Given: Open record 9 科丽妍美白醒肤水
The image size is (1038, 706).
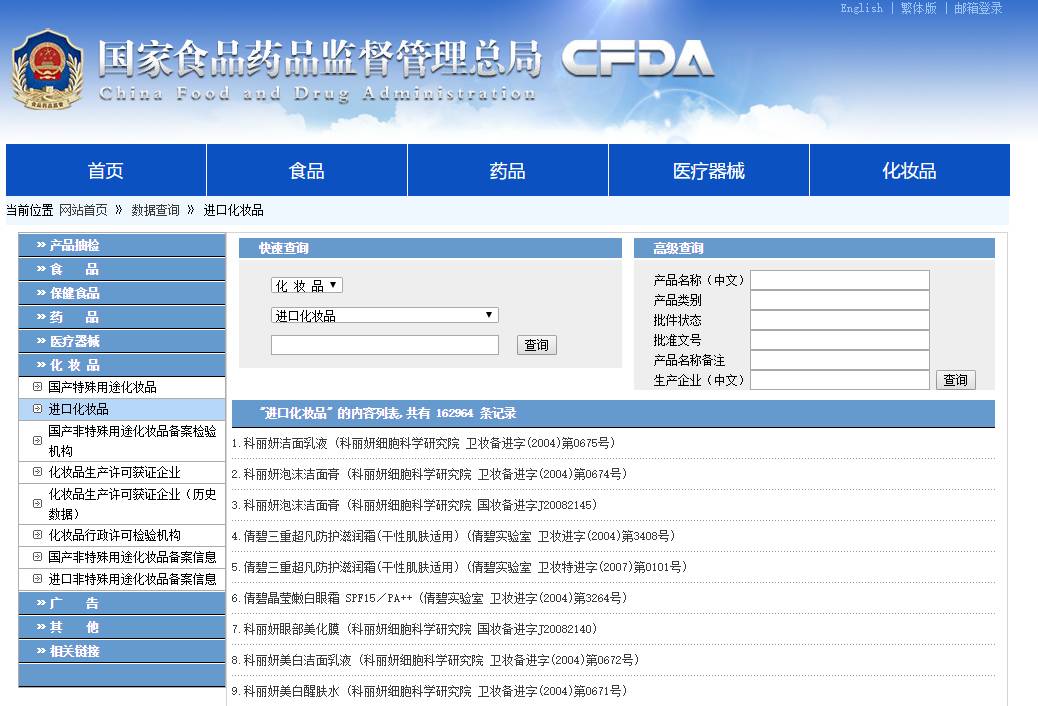Looking at the screenshot, I should 436,691.
